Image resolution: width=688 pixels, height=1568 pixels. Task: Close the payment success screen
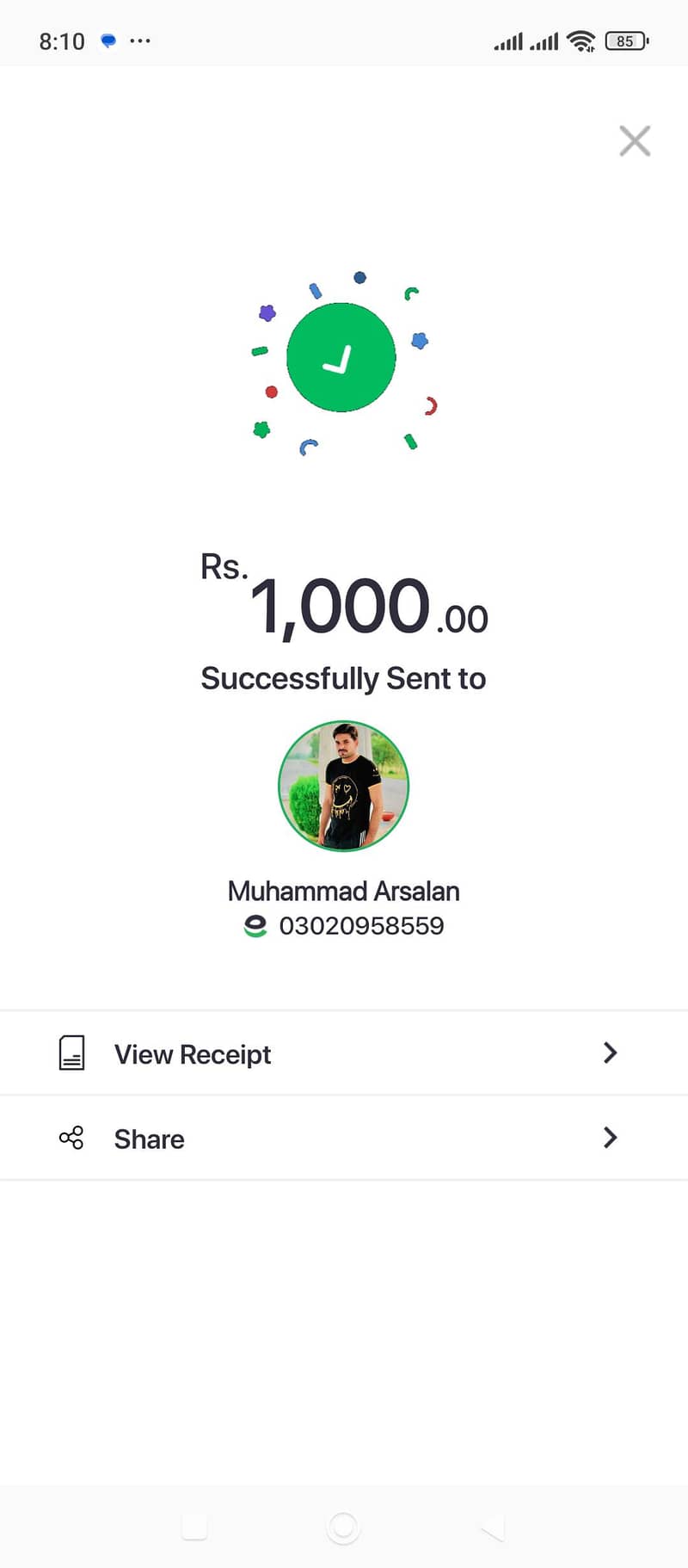tap(635, 140)
